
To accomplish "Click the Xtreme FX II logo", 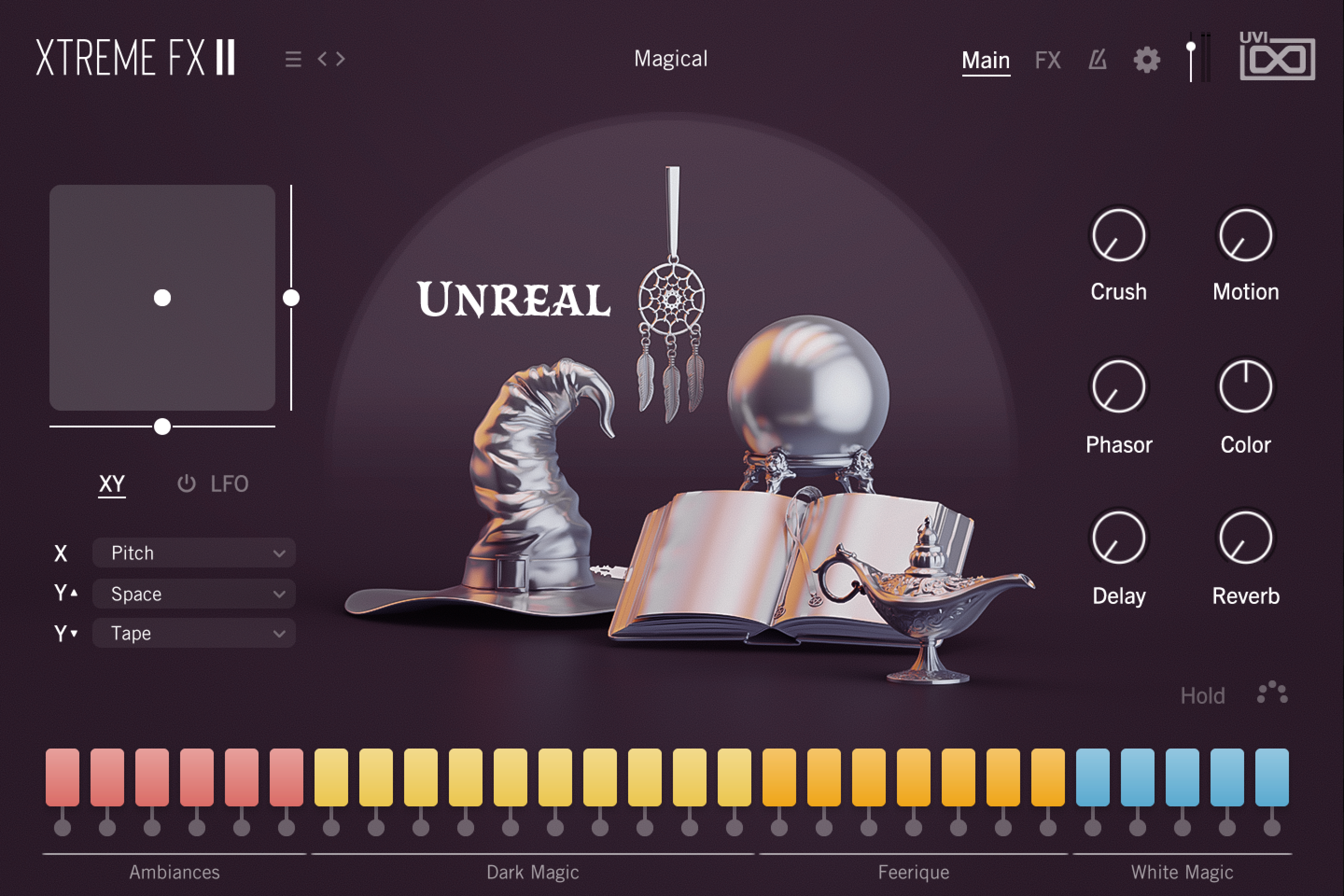I will [x=135, y=57].
